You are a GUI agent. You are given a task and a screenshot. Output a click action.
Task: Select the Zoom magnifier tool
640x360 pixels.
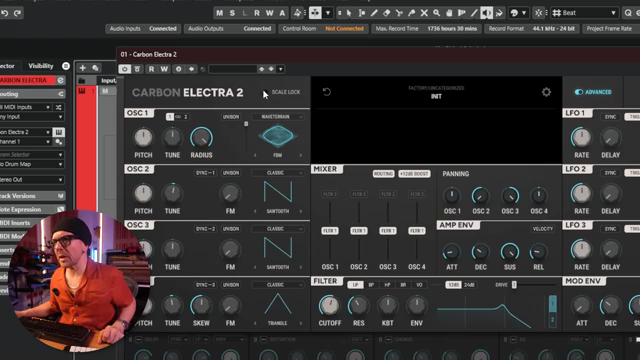[436, 13]
